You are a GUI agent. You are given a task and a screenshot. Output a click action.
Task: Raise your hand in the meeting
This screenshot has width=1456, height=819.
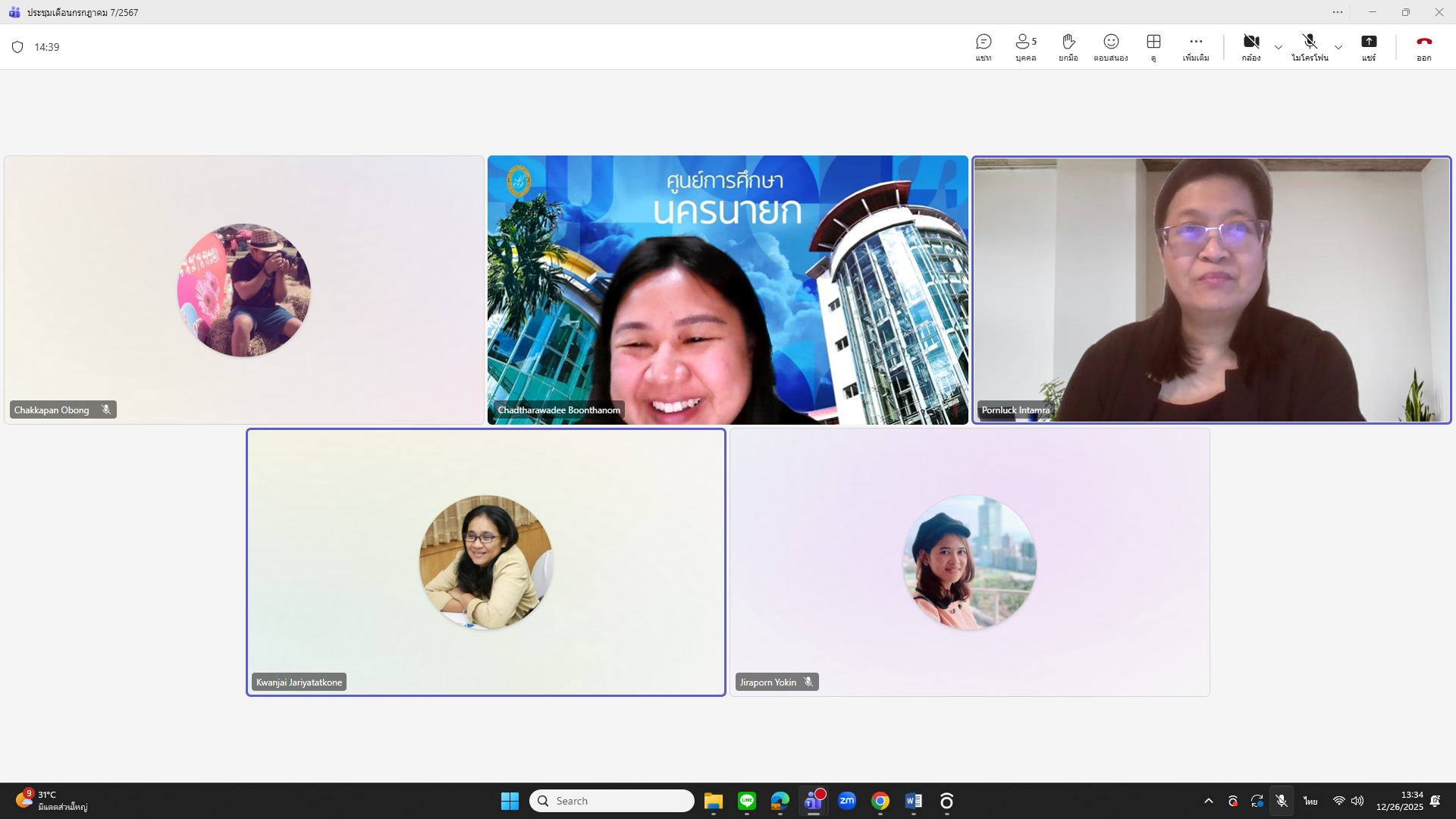1068,47
